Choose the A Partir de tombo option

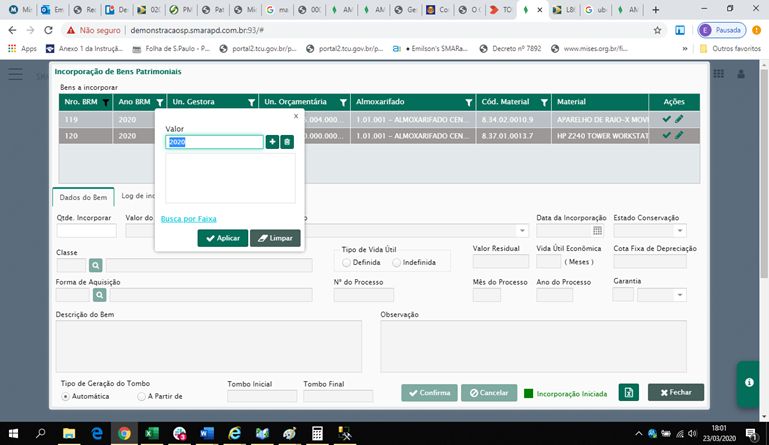point(141,395)
